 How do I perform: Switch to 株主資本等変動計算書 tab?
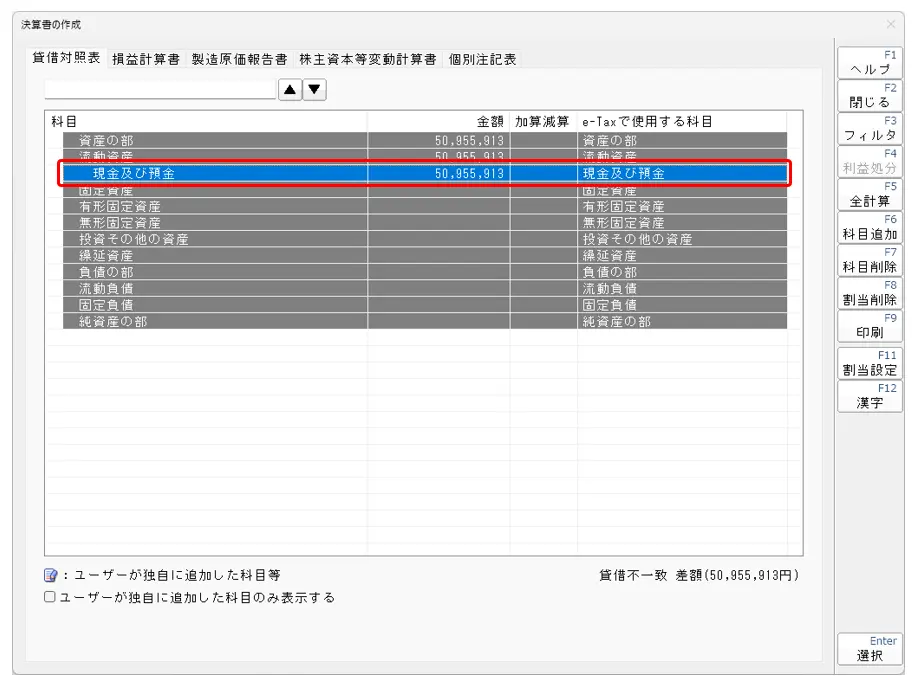click(x=368, y=60)
